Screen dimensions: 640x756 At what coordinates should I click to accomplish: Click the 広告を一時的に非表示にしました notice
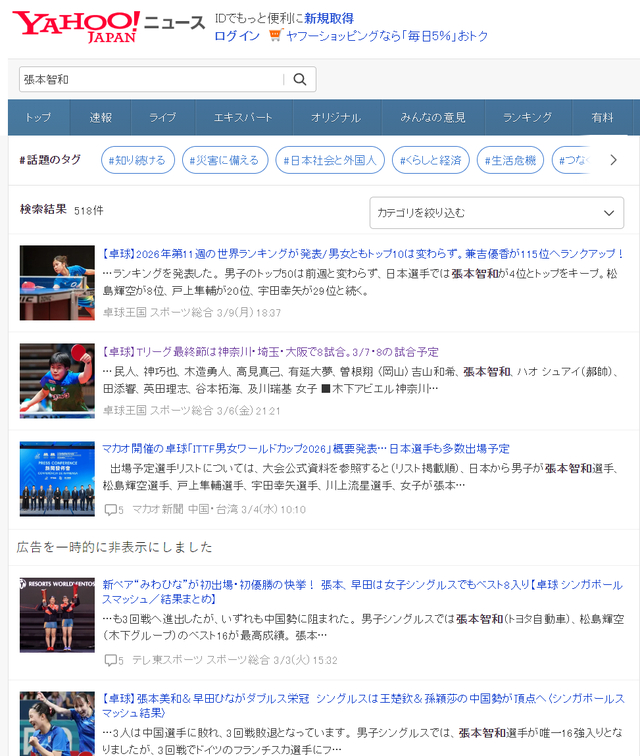tap(114, 547)
